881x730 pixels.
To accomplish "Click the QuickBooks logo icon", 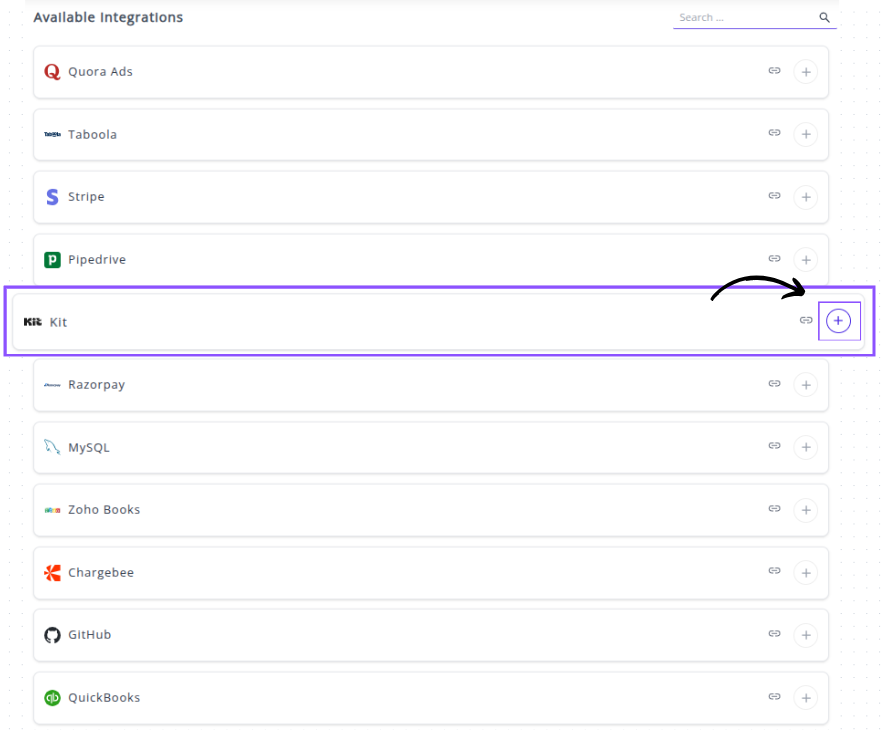I will [x=53, y=698].
